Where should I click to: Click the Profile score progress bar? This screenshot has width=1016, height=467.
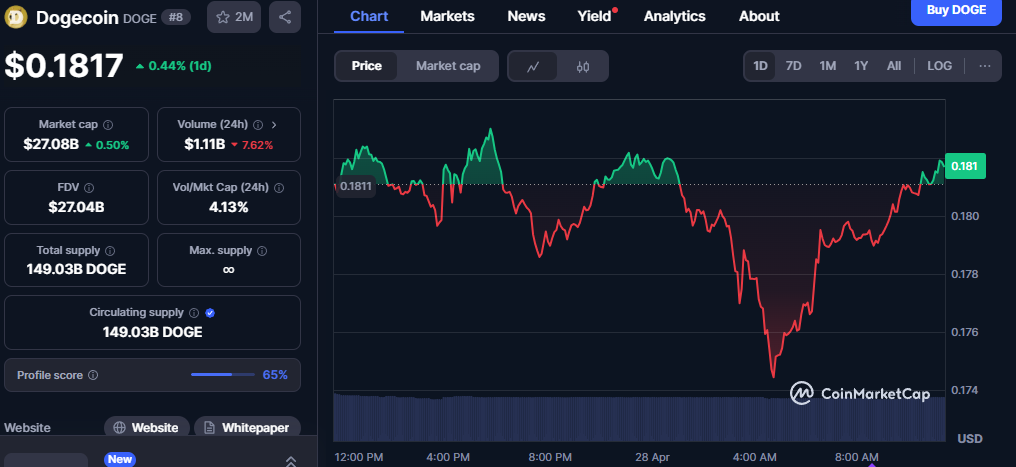pos(223,374)
